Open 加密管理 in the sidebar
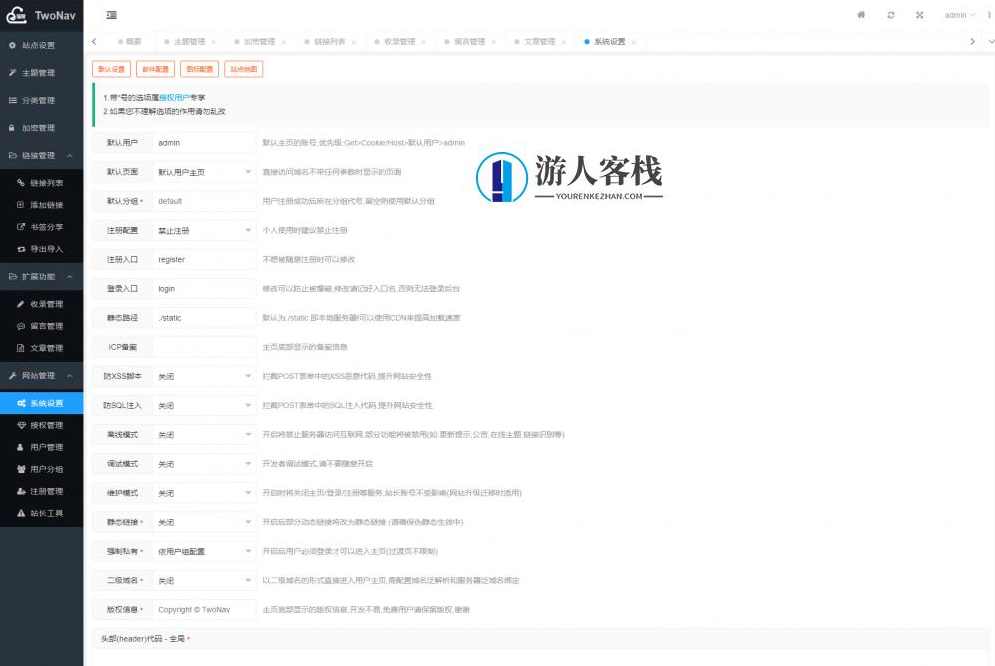Image resolution: width=995 pixels, height=666 pixels. [x=41, y=127]
